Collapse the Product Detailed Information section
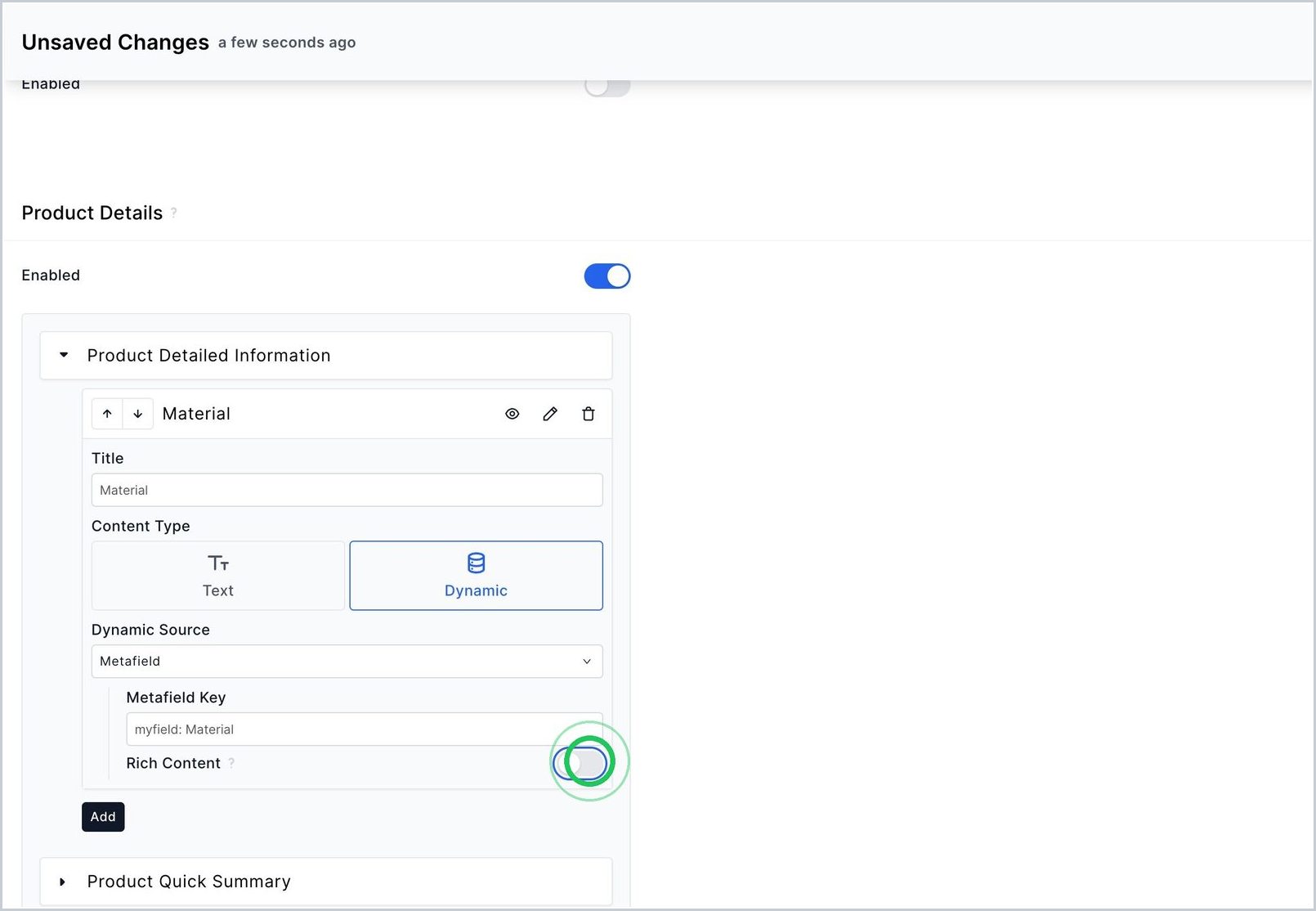Screen dimensions: 1316x911 point(326,356)
